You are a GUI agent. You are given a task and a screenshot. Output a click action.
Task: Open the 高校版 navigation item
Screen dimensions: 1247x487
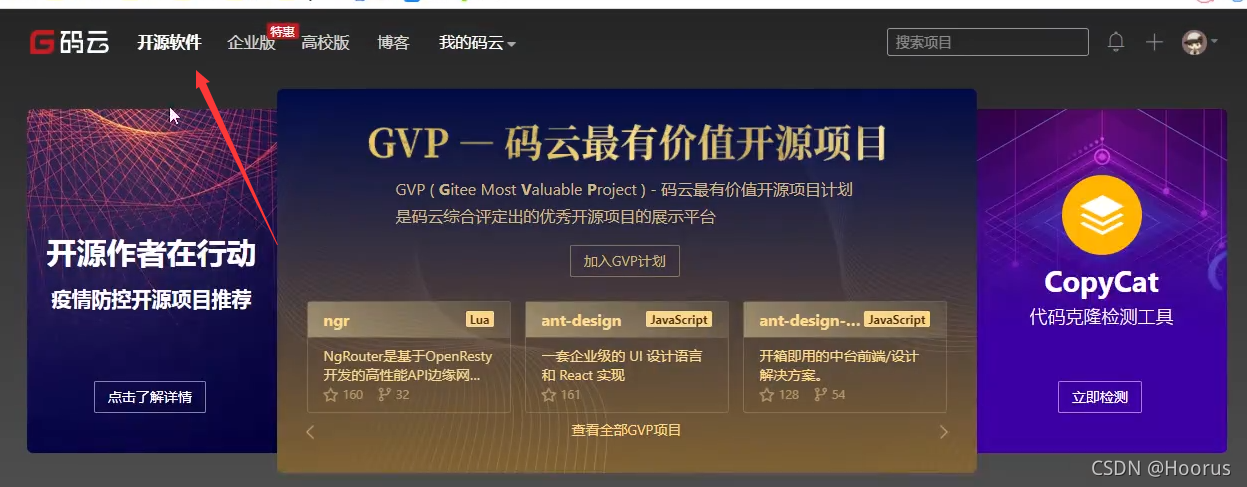pos(326,43)
